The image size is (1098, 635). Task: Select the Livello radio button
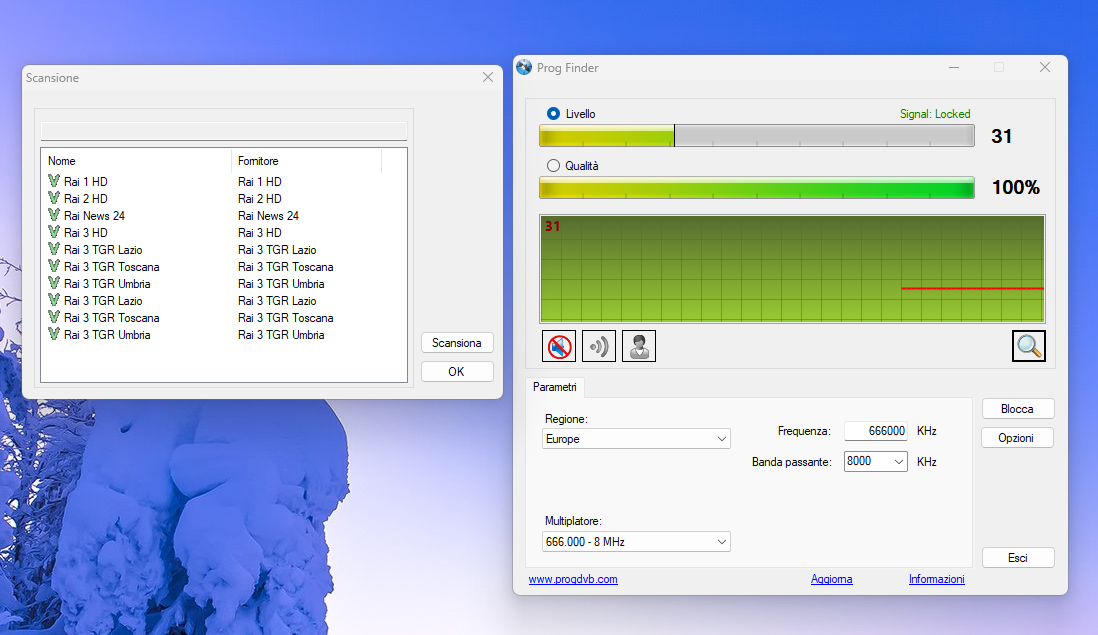553,113
